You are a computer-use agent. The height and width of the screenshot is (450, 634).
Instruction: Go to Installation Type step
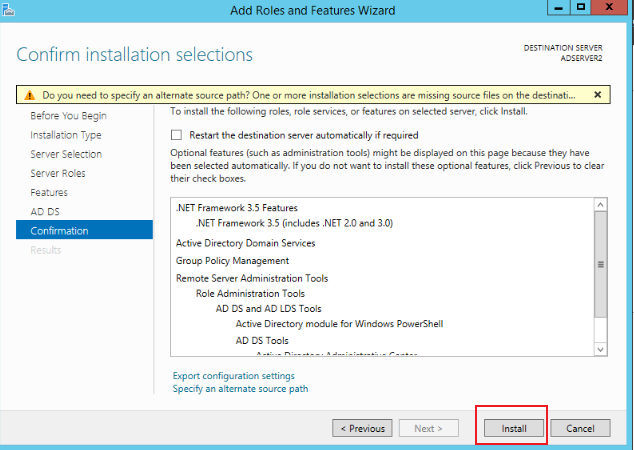pyautogui.click(x=66, y=135)
